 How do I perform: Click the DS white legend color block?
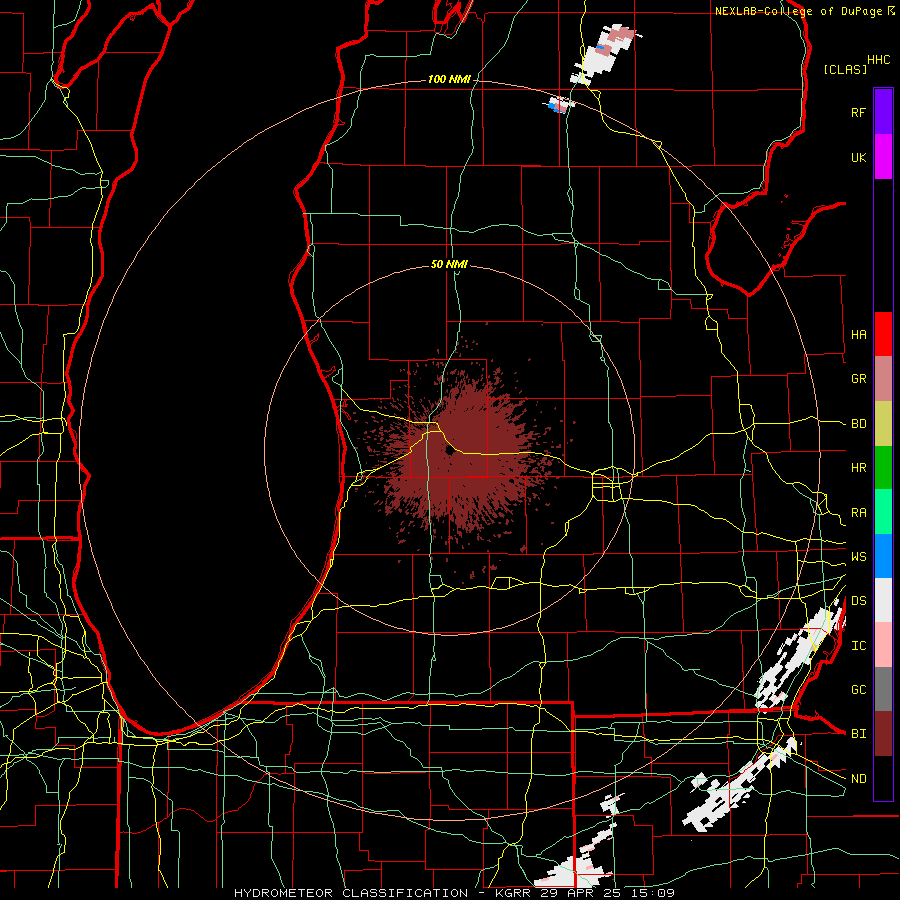pos(883,600)
